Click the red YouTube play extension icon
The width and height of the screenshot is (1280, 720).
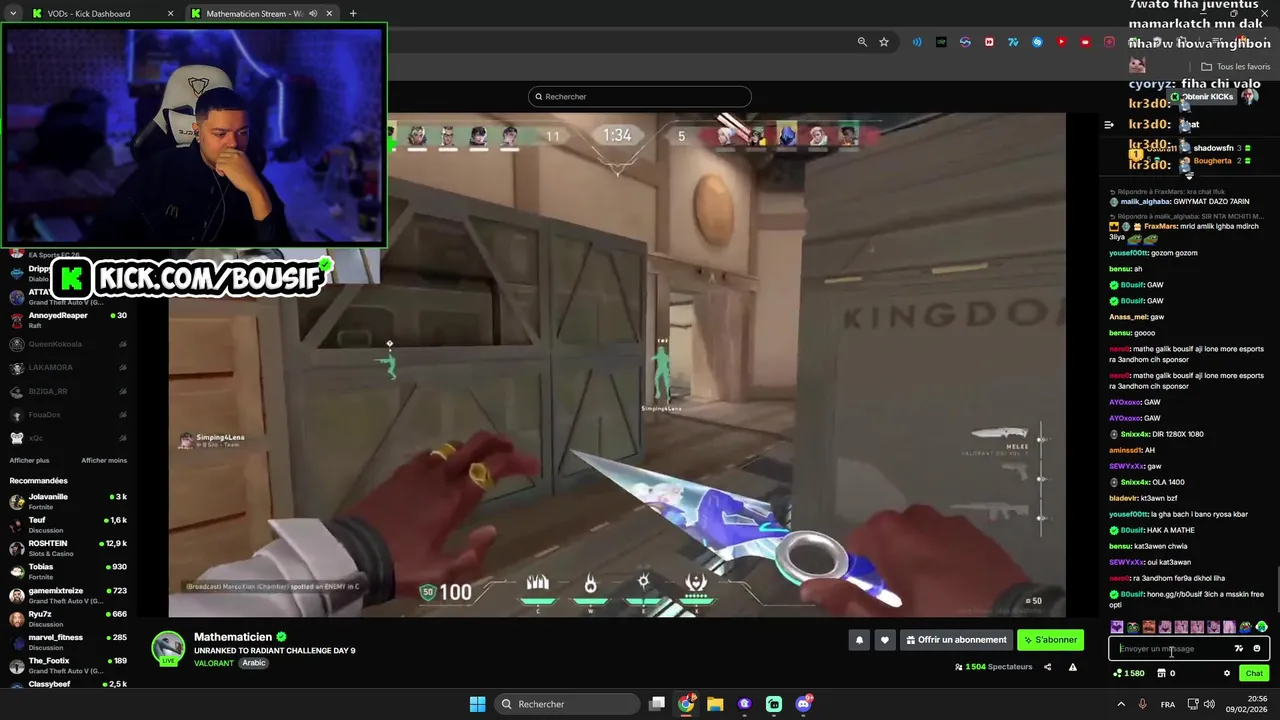click(1061, 42)
